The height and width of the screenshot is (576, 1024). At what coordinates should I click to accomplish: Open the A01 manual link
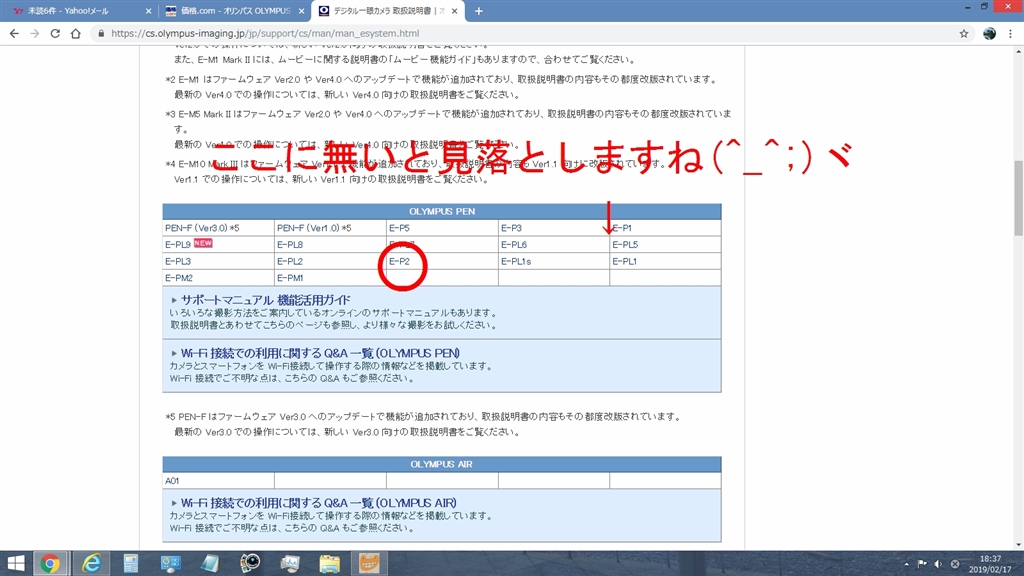point(172,481)
